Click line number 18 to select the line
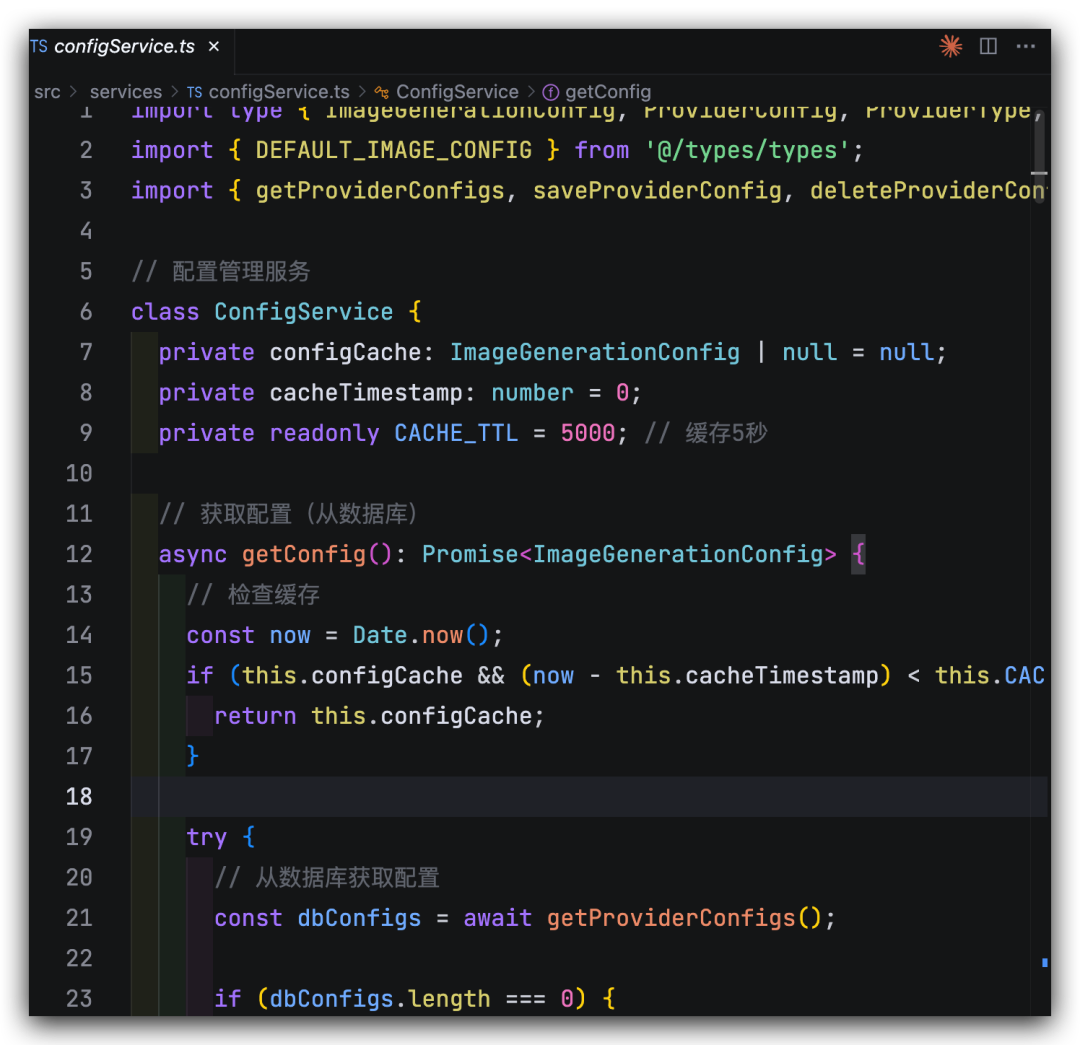Image resolution: width=1080 pixels, height=1045 pixels. click(x=79, y=796)
